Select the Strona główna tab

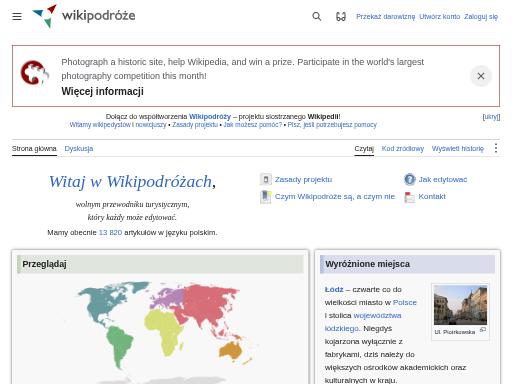[x=34, y=149]
